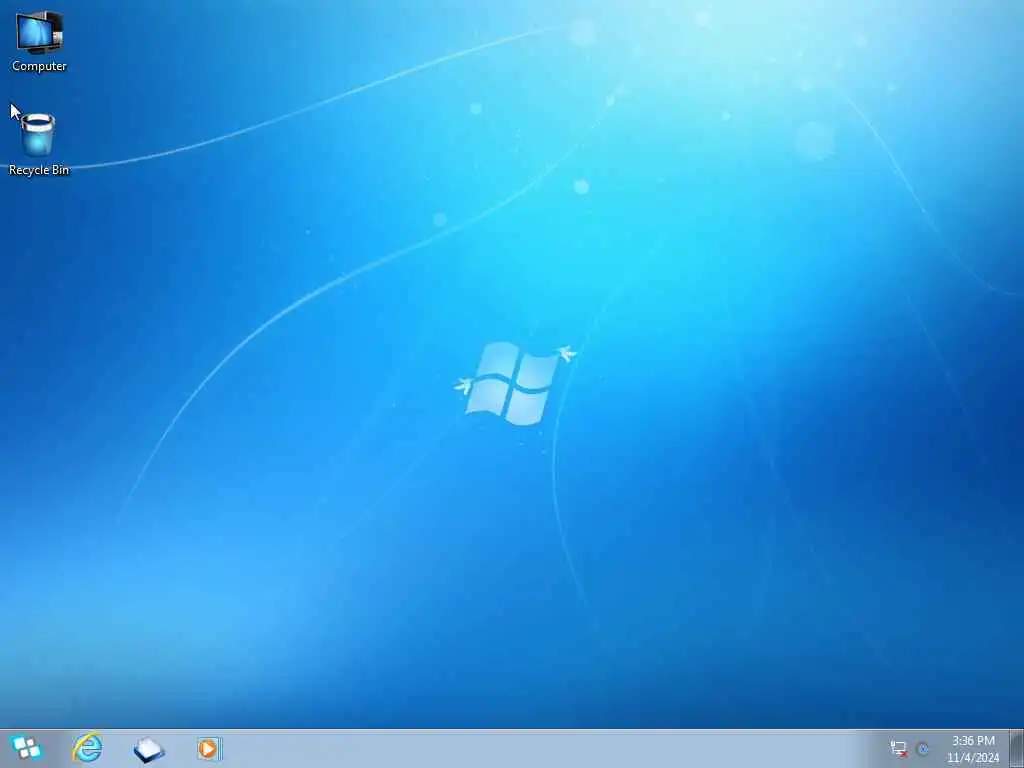Click the network status tray icon
Screen dimensions: 1024x768
[899, 749]
